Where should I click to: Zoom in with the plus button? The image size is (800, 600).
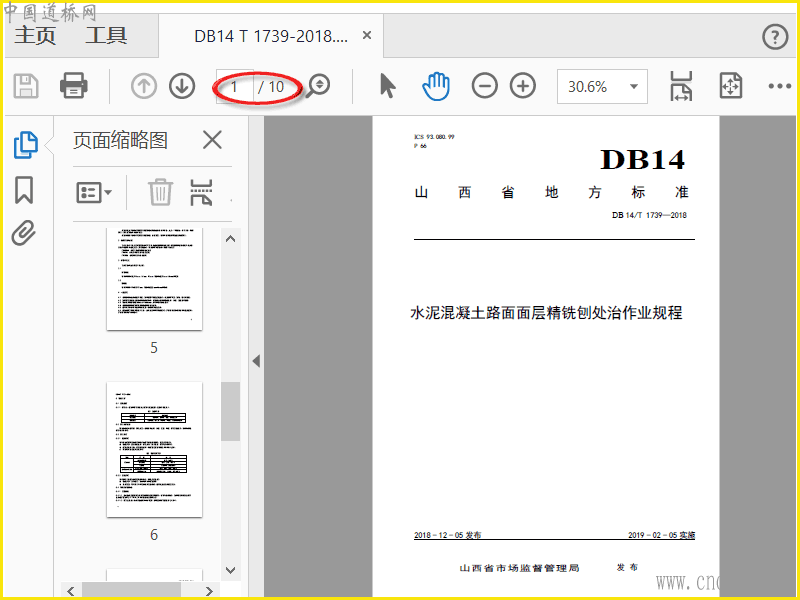point(523,86)
